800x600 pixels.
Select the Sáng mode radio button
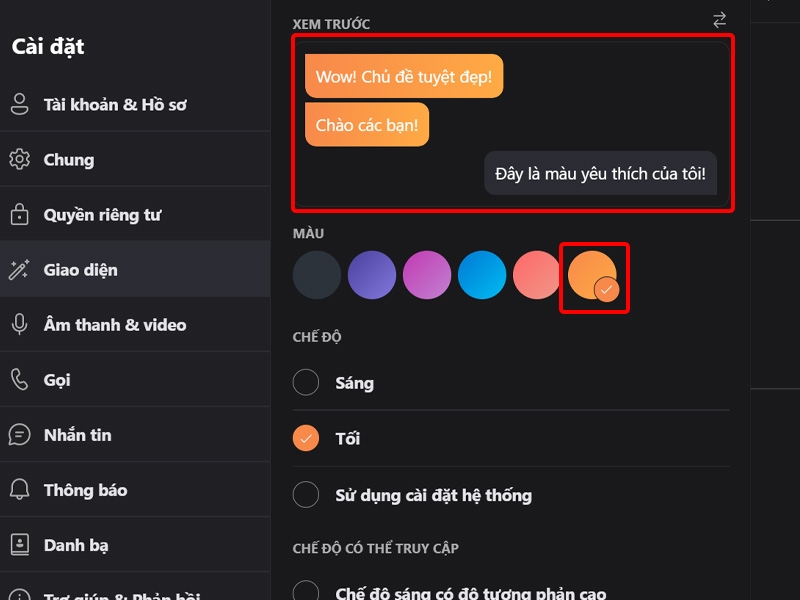click(x=306, y=382)
